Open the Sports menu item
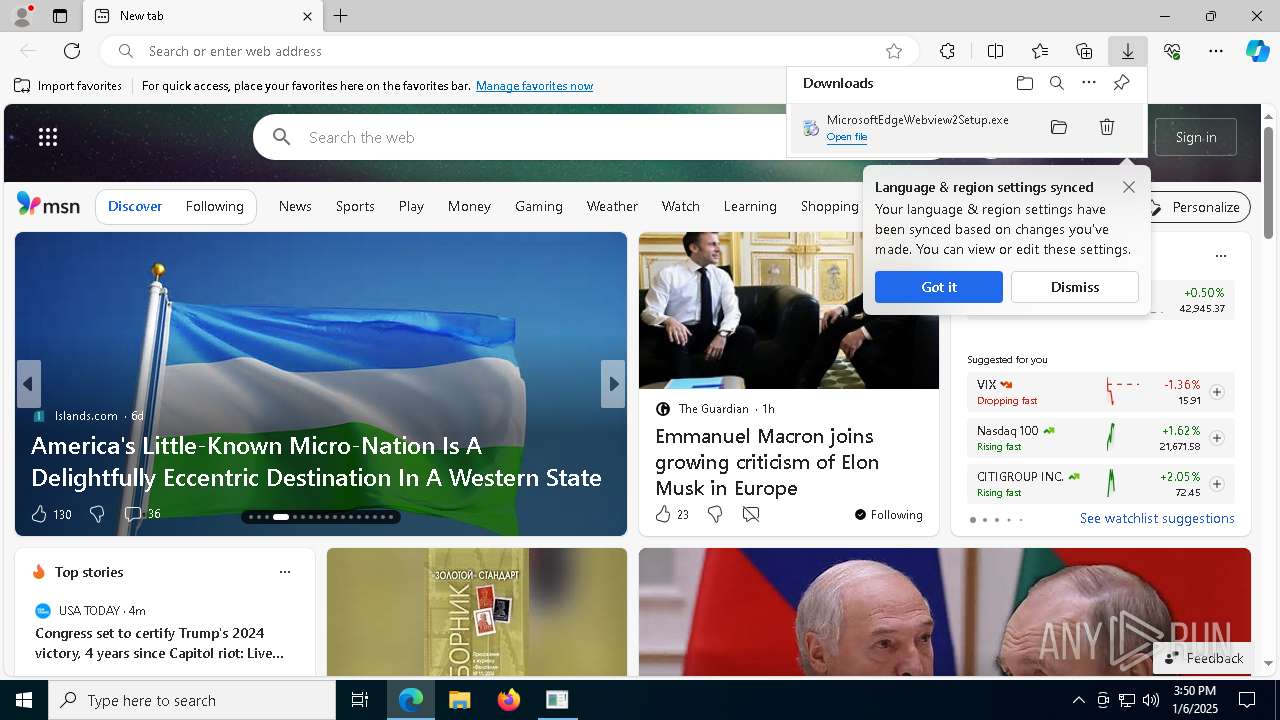Image resolution: width=1280 pixels, height=720 pixels. pos(355,206)
